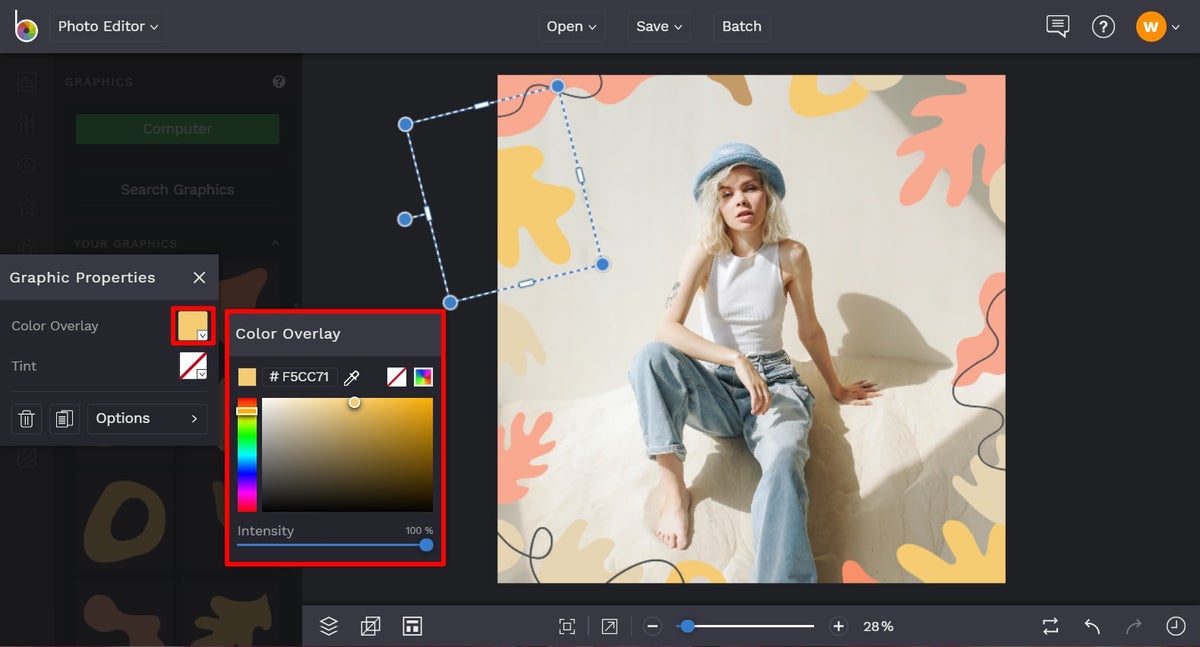Open the Tint color dropdown arrow
This screenshot has height=647, width=1200.
point(203,373)
